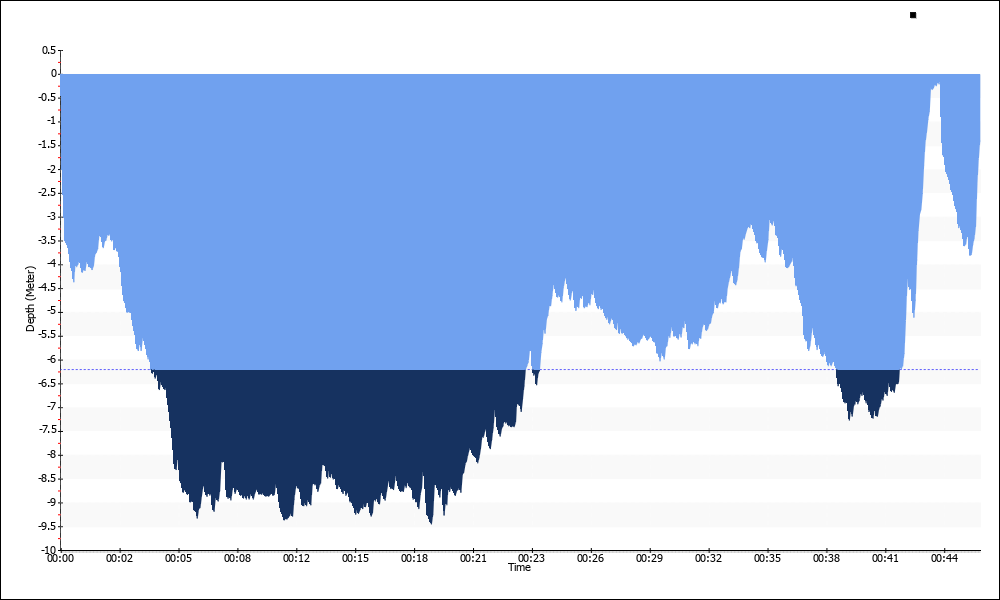The height and width of the screenshot is (600, 1000).
Task: Click the '-2' depth axis label
Action: [51, 169]
